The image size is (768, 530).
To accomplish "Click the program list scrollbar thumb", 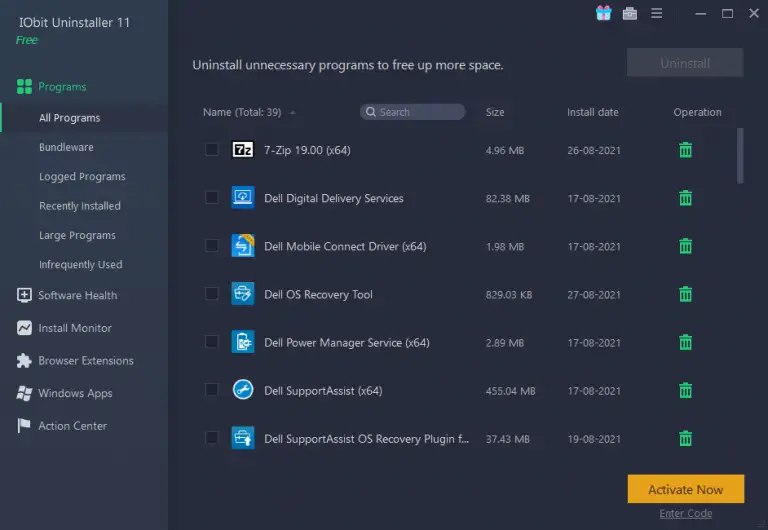I will coord(740,156).
